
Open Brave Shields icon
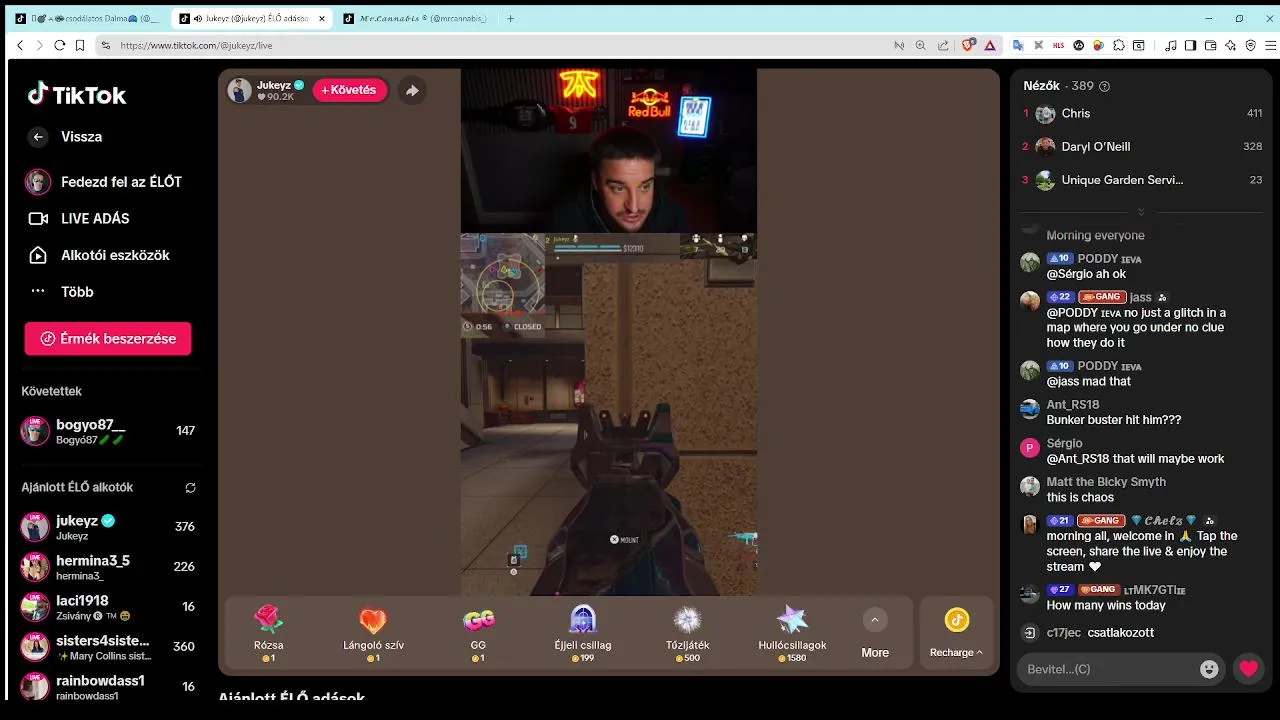pos(968,45)
